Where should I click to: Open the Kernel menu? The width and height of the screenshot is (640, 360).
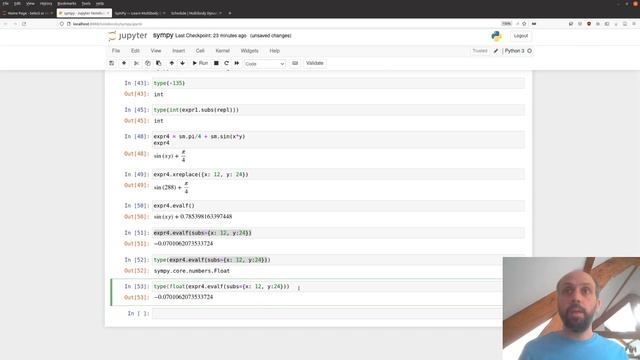point(222,51)
